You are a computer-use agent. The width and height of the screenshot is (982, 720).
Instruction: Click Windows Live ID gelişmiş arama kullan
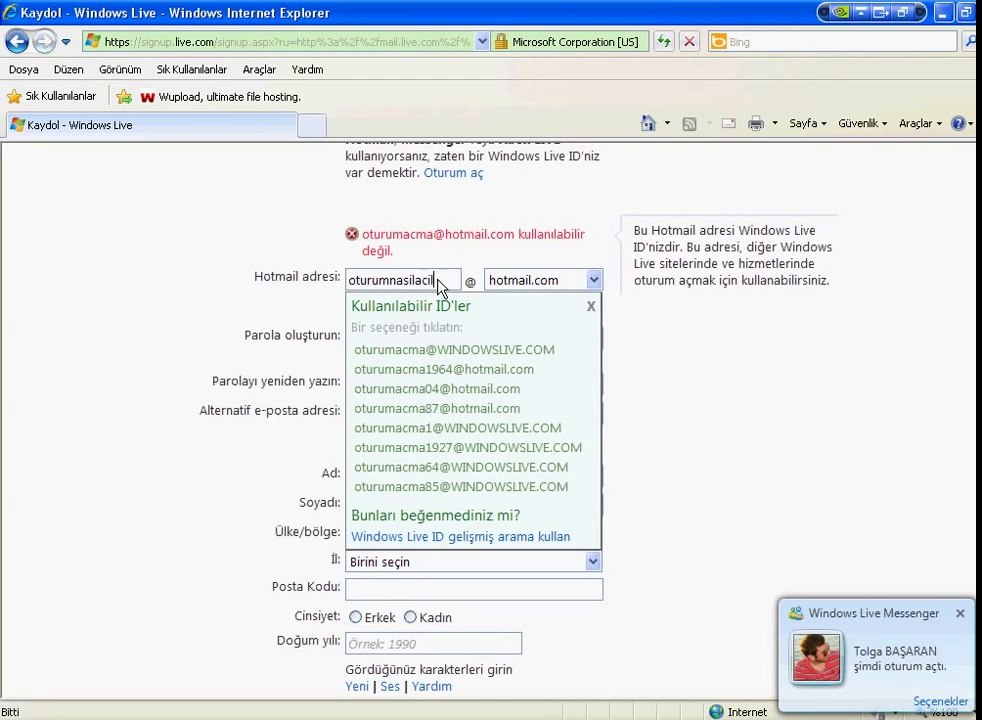pyautogui.click(x=460, y=537)
